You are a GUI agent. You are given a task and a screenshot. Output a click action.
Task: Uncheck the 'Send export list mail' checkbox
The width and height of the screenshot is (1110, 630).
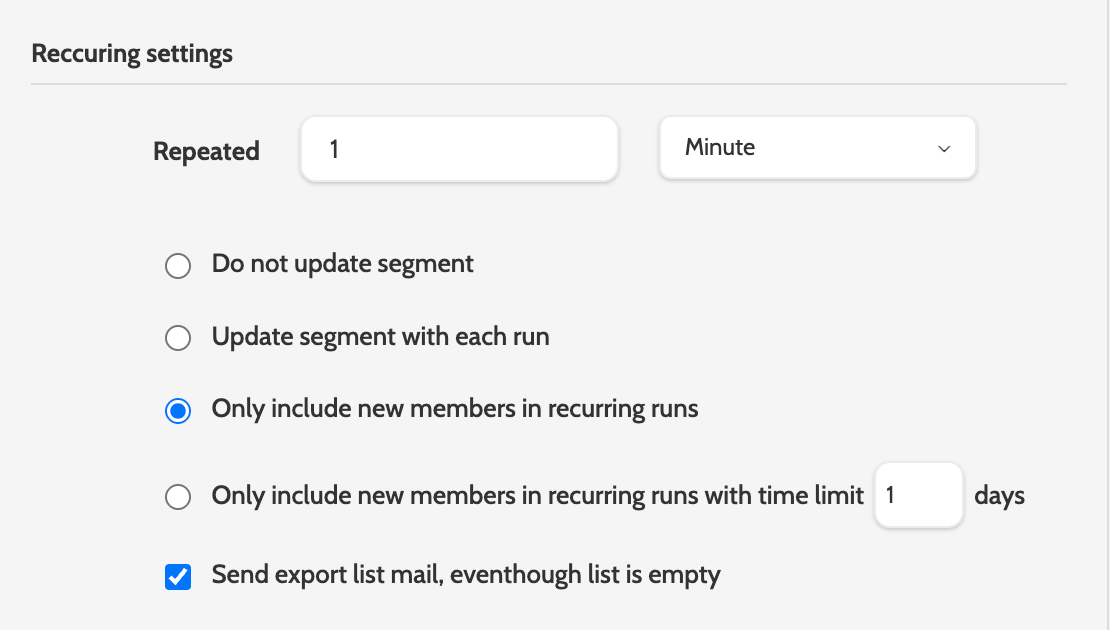(x=178, y=577)
